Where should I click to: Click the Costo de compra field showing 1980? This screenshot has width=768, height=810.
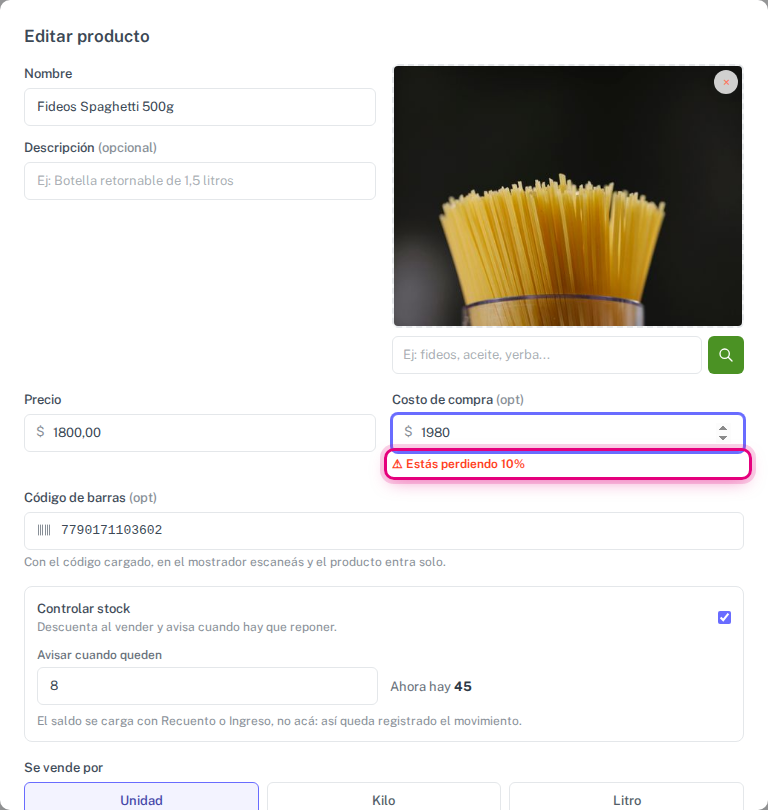click(568, 432)
